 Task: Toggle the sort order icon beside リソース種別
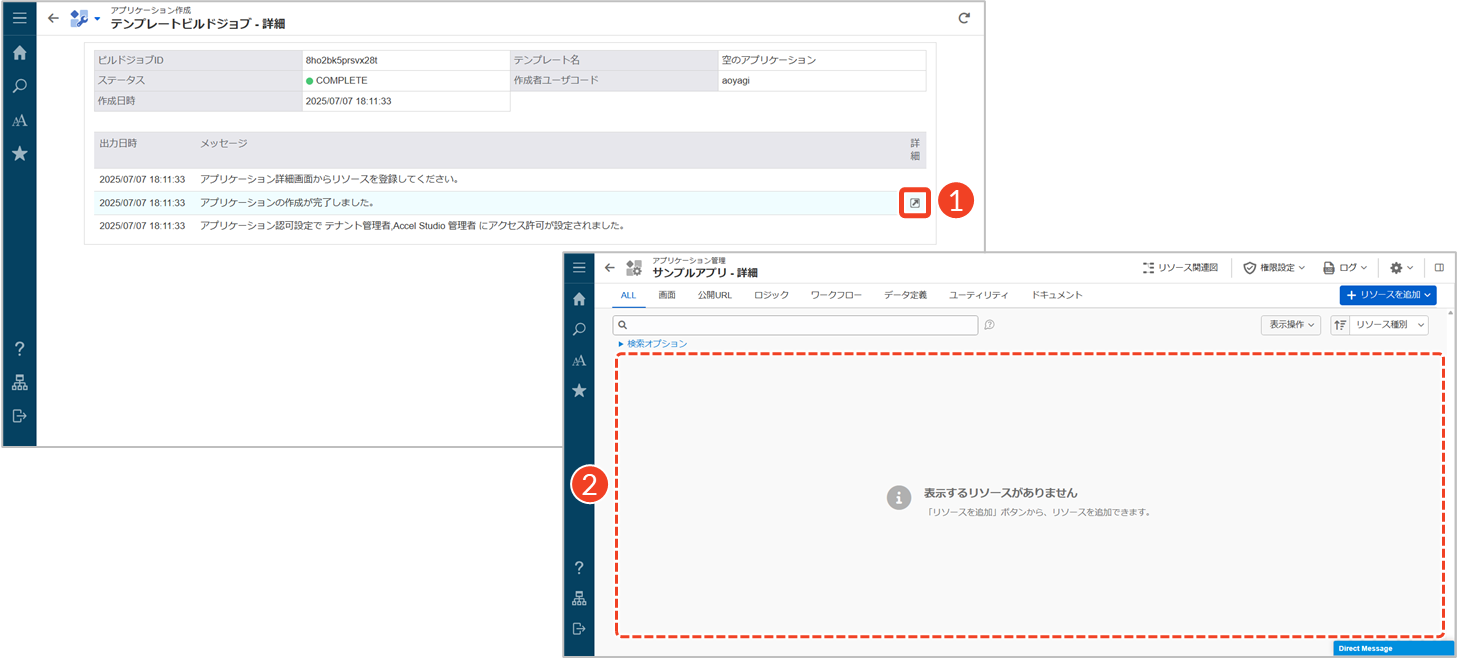click(x=1340, y=325)
